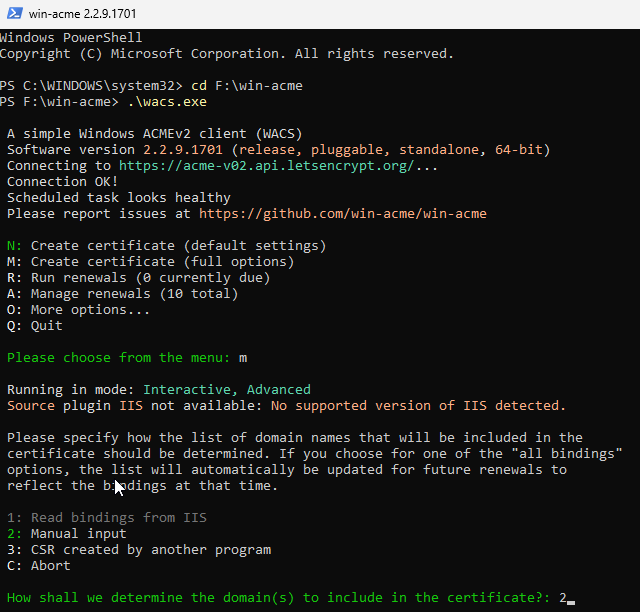The width and height of the screenshot is (640, 612).
Task: Click the Microsoft copyright line
Action: click(x=227, y=54)
